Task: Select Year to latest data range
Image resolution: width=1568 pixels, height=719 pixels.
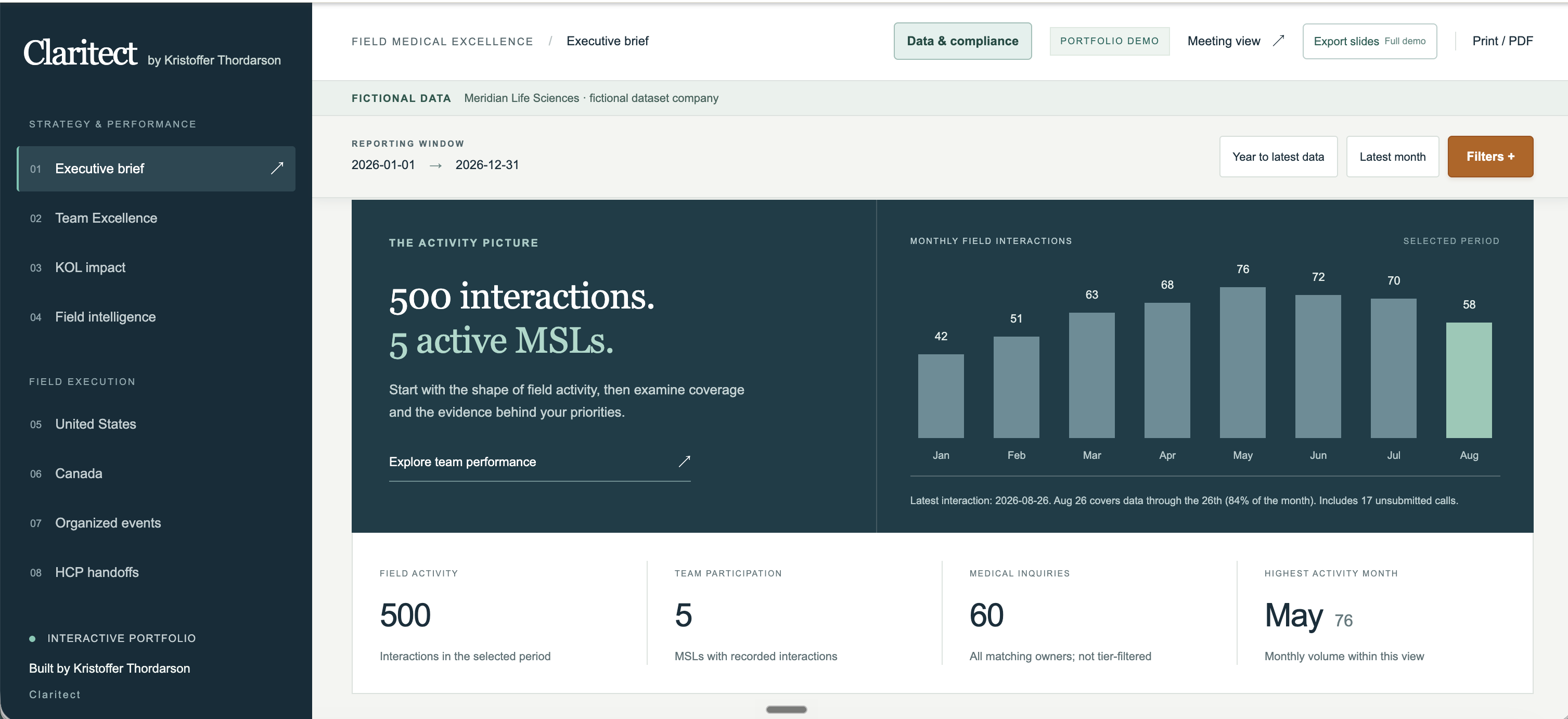Action: click(1278, 157)
